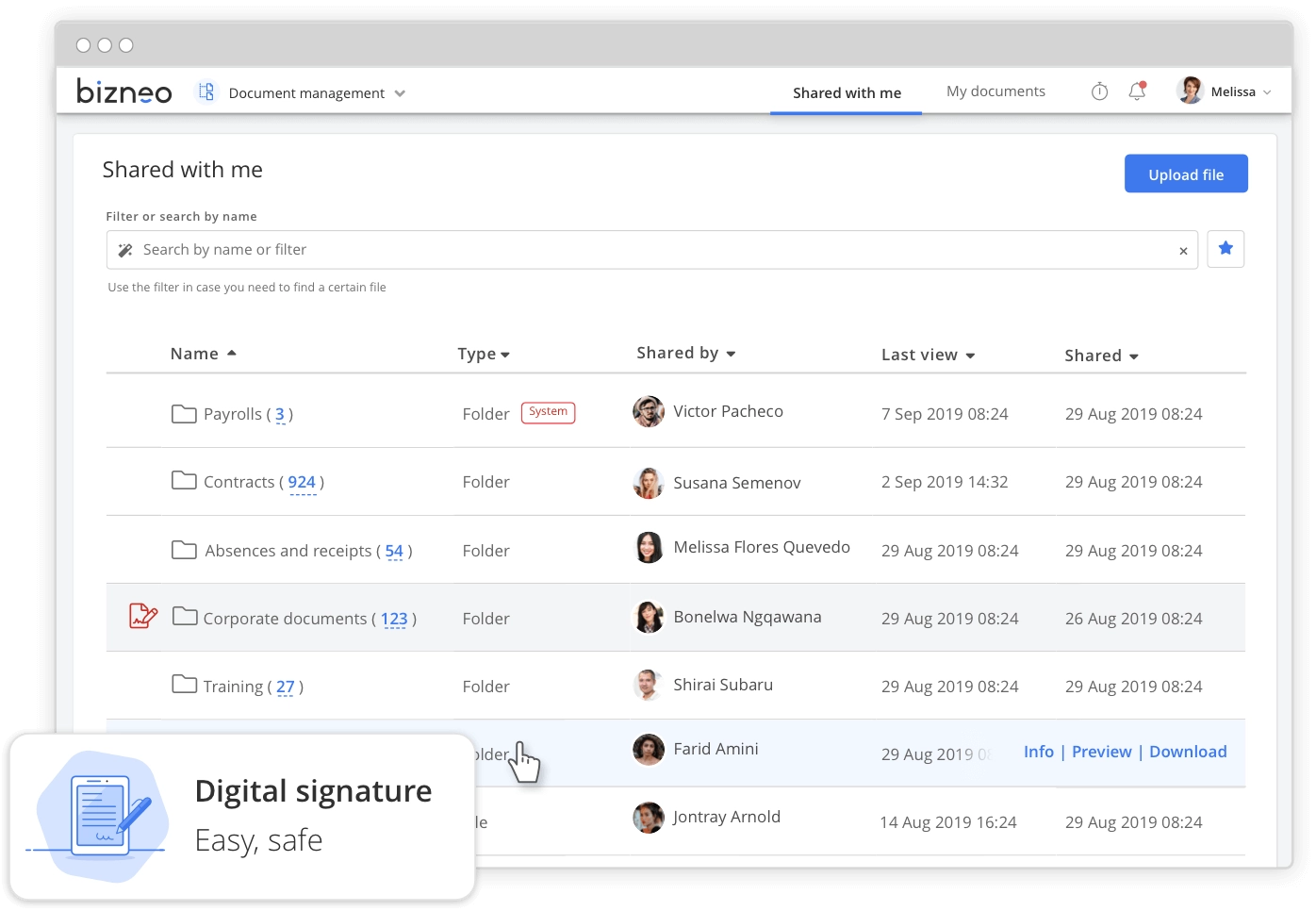Open the time tracking clock icon
The width and height of the screenshot is (1316, 911).
(1099, 91)
